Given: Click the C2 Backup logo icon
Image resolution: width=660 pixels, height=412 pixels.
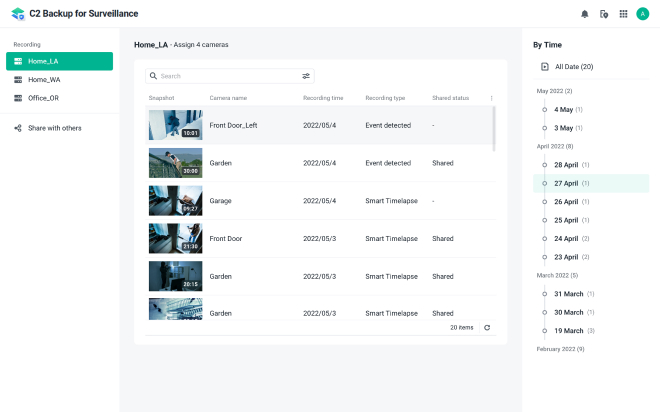Looking at the screenshot, I should [16, 14].
